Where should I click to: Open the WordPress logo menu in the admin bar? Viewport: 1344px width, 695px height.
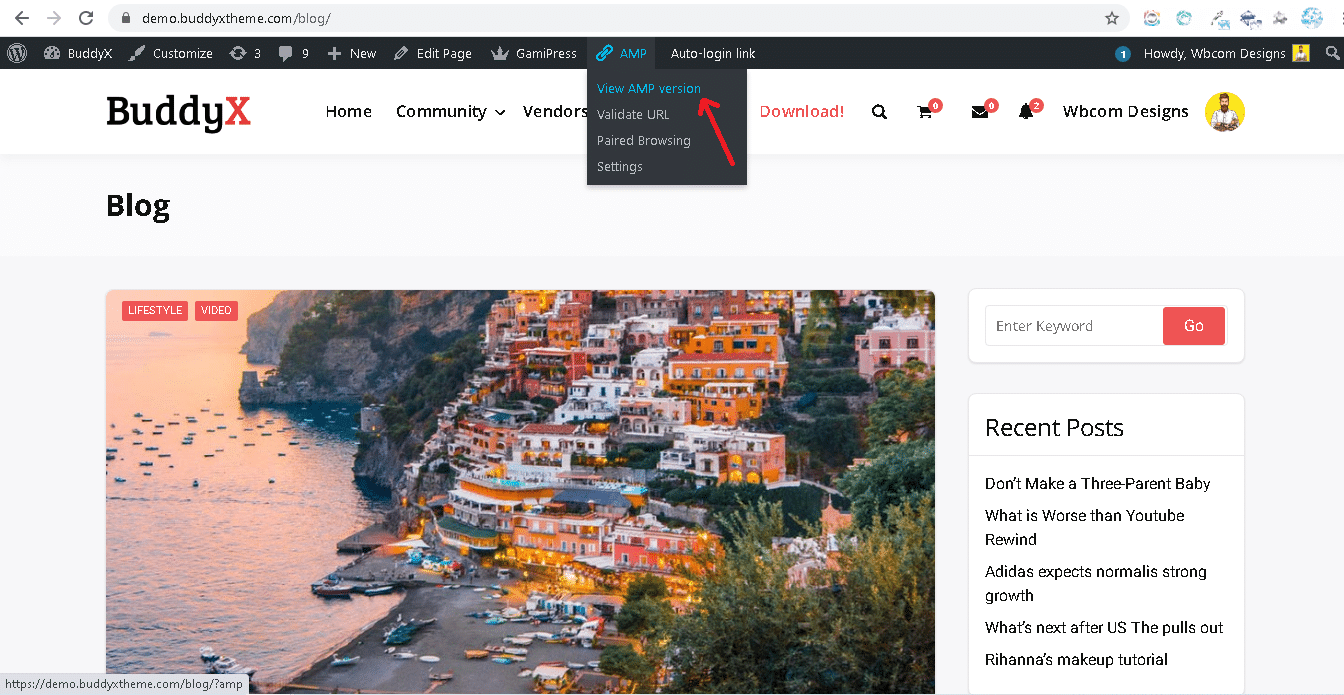click(x=17, y=53)
